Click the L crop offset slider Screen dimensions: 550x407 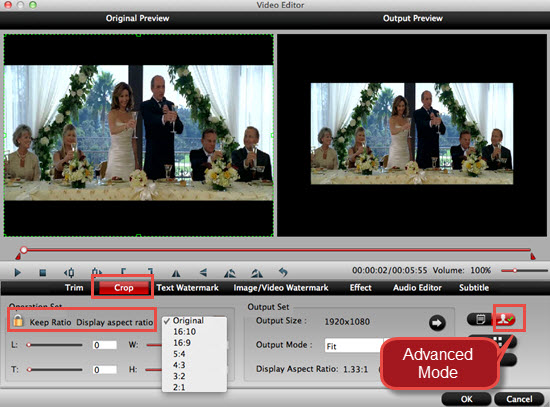pos(54,345)
